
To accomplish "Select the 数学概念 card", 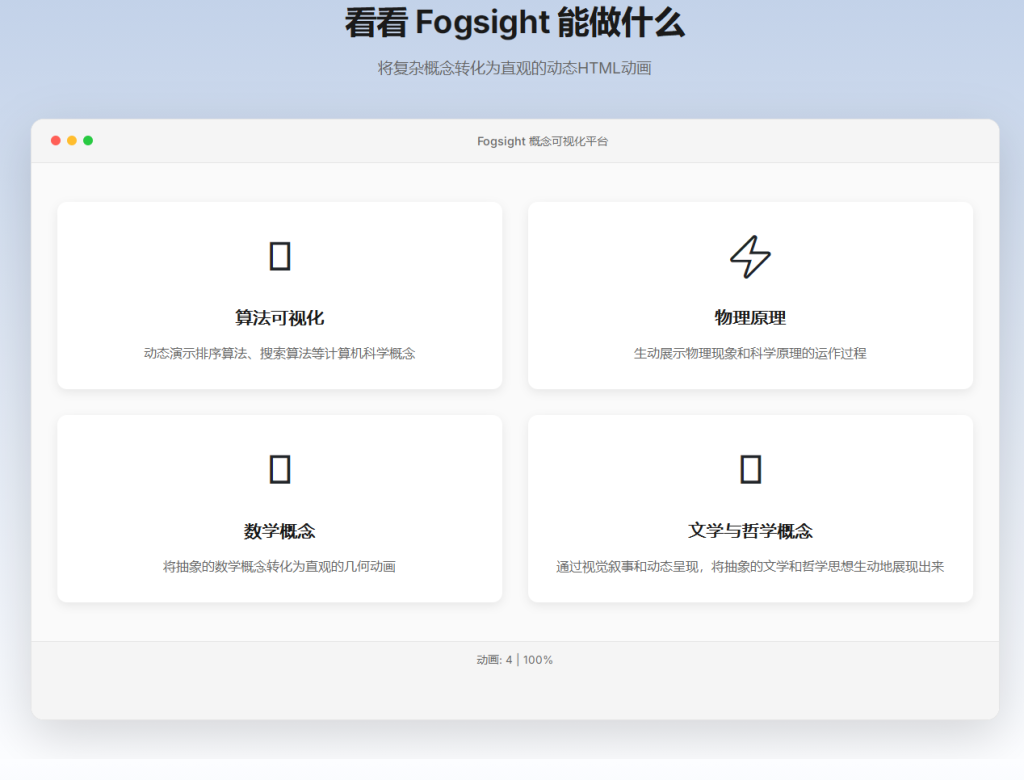I will point(280,508).
